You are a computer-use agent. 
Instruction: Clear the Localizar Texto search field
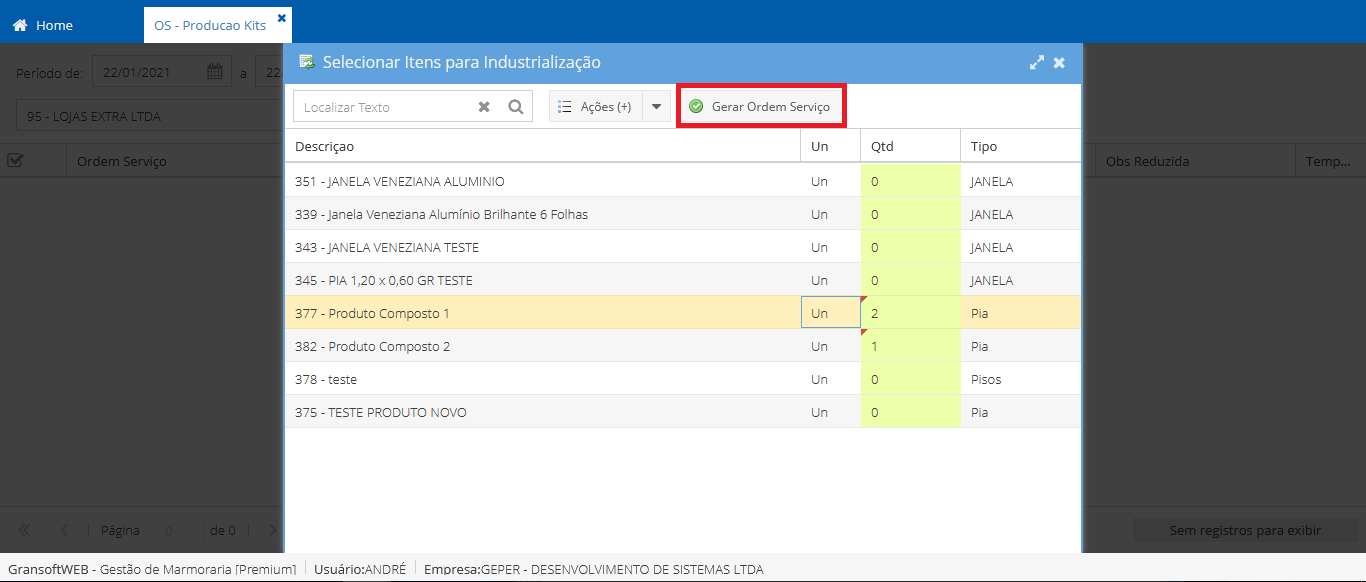pos(484,107)
